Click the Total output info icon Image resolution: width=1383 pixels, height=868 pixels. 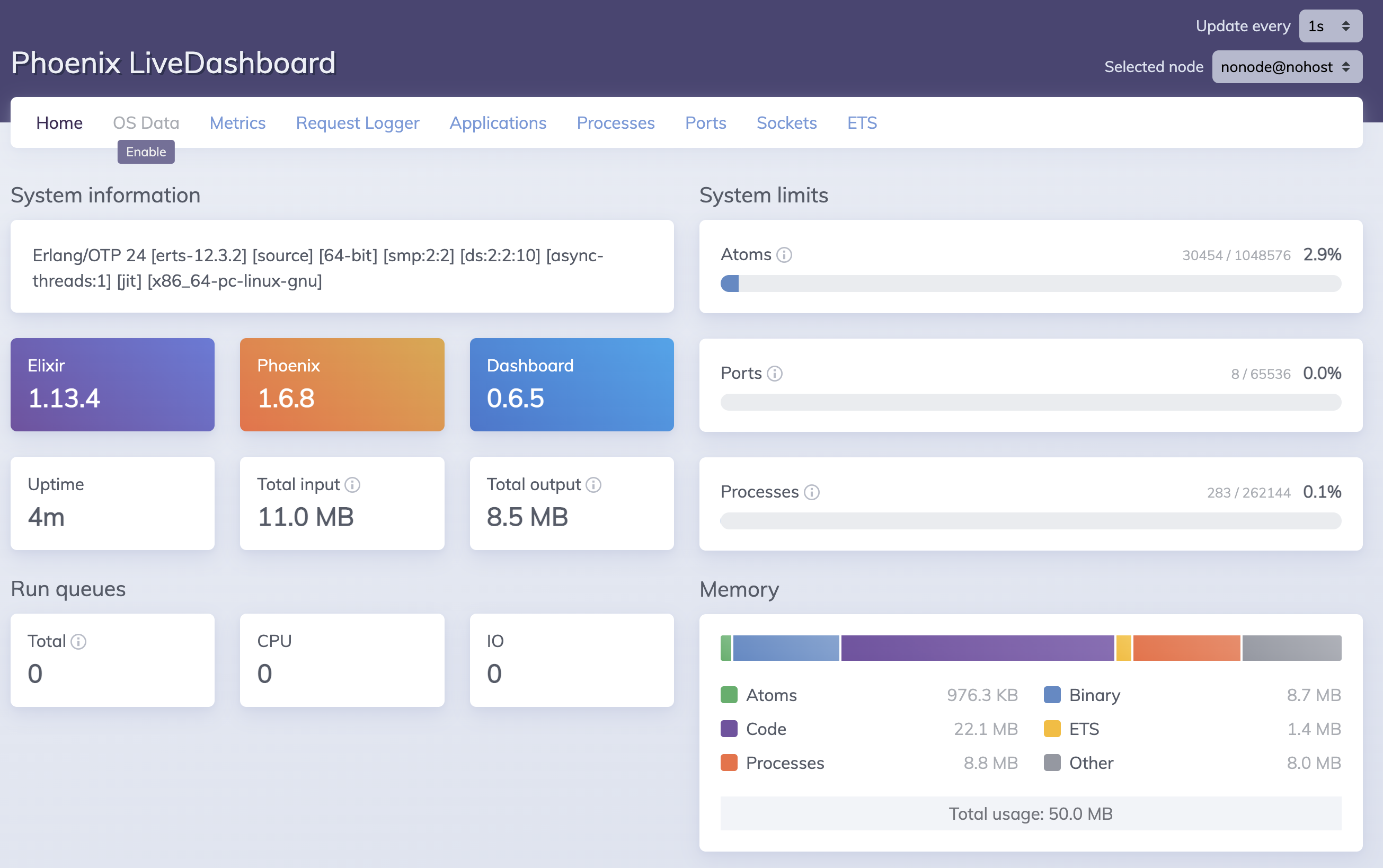[593, 485]
